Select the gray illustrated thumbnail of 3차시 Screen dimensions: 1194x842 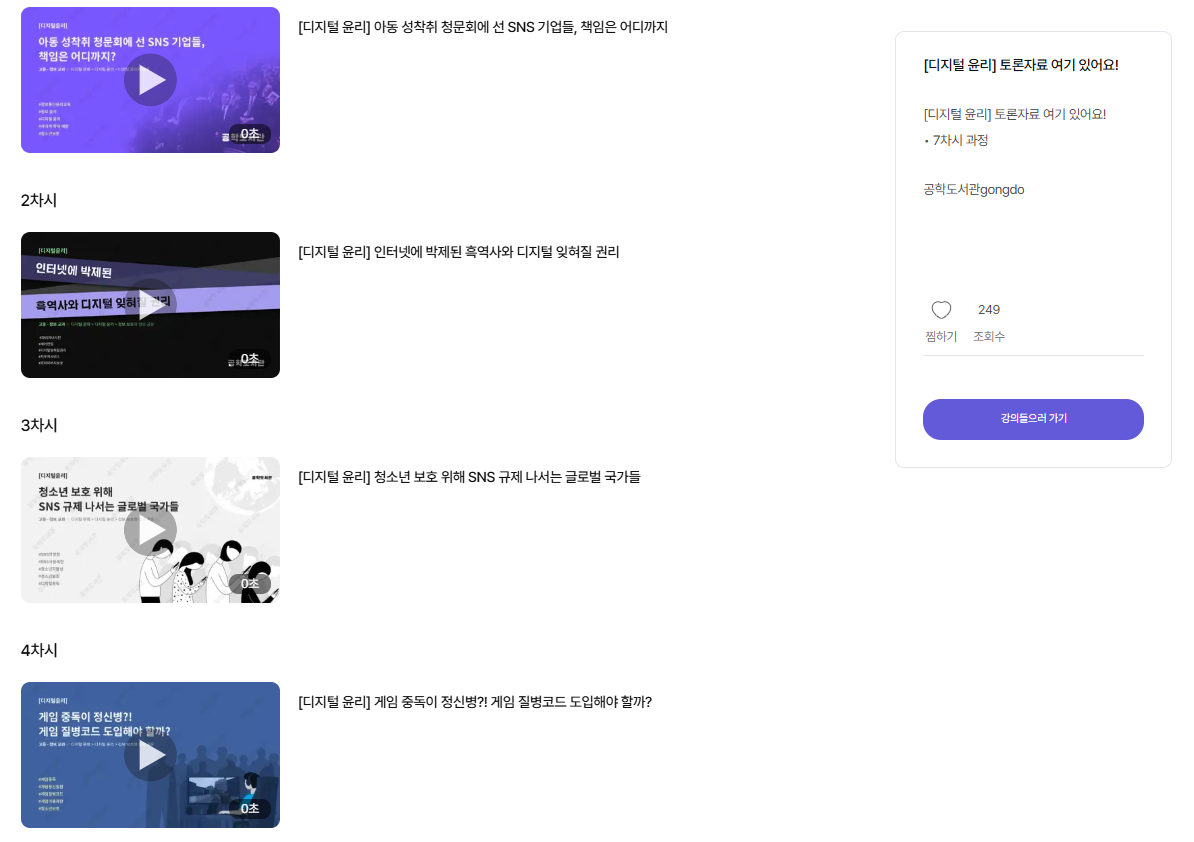coord(150,530)
